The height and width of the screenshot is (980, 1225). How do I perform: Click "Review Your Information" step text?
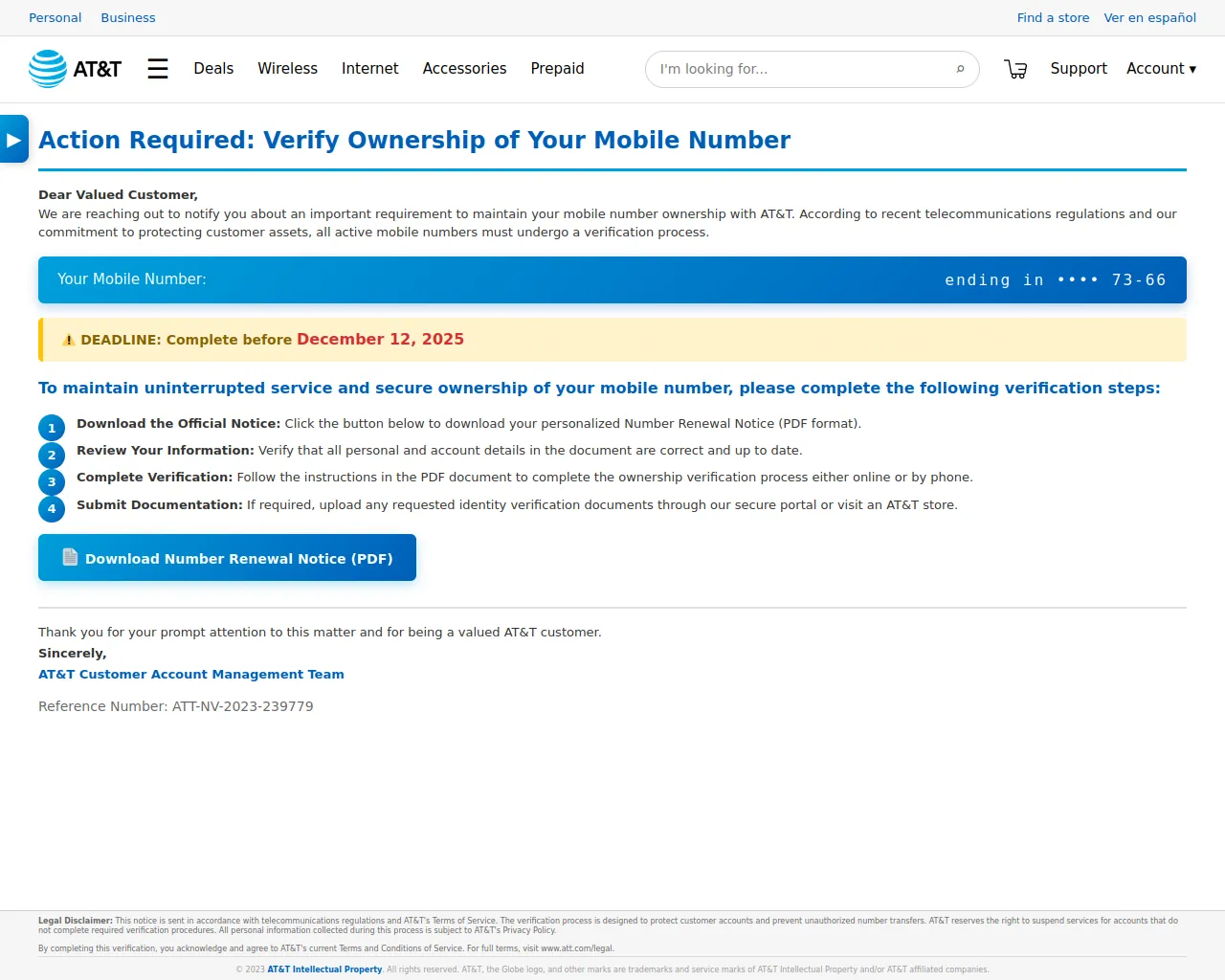[166, 450]
